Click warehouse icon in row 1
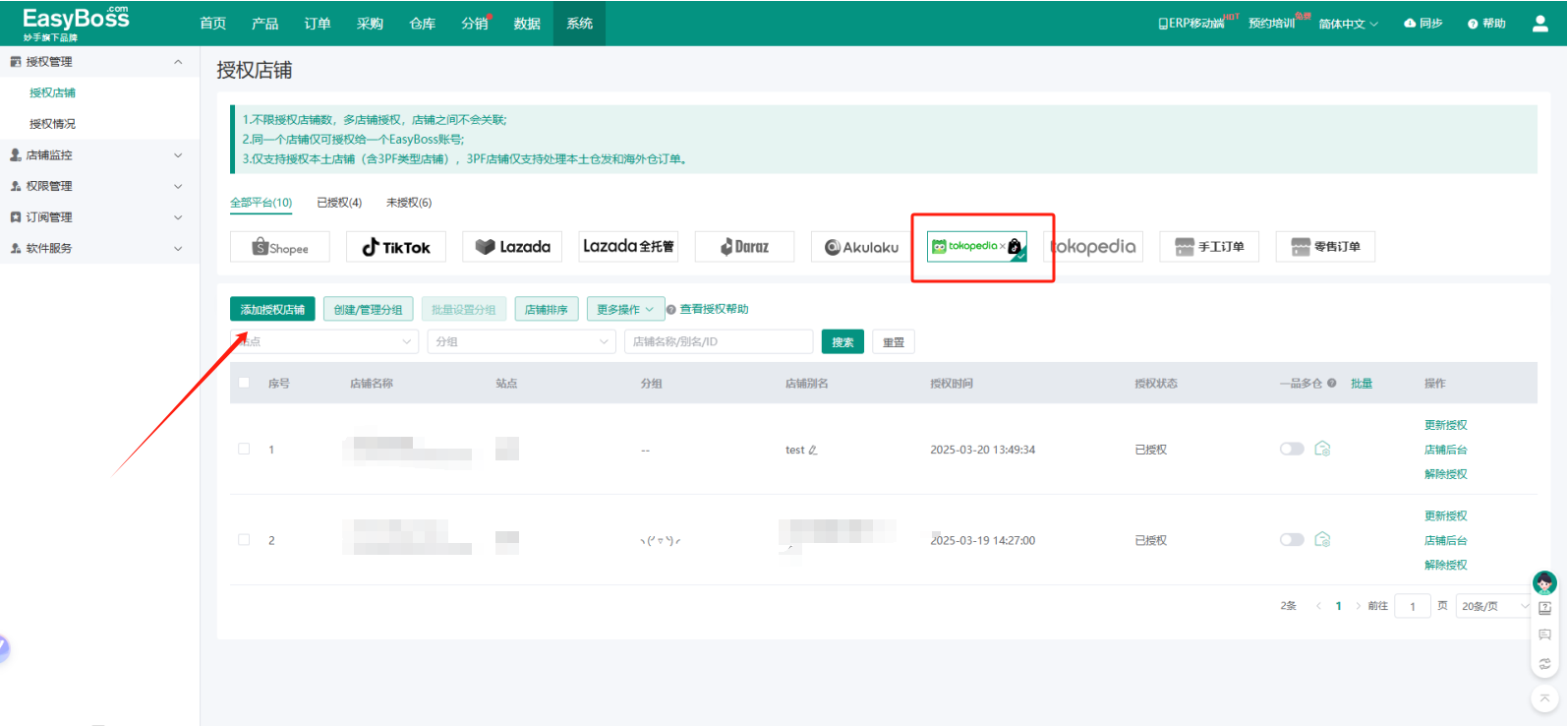The width and height of the screenshot is (1568, 726). tap(1322, 449)
